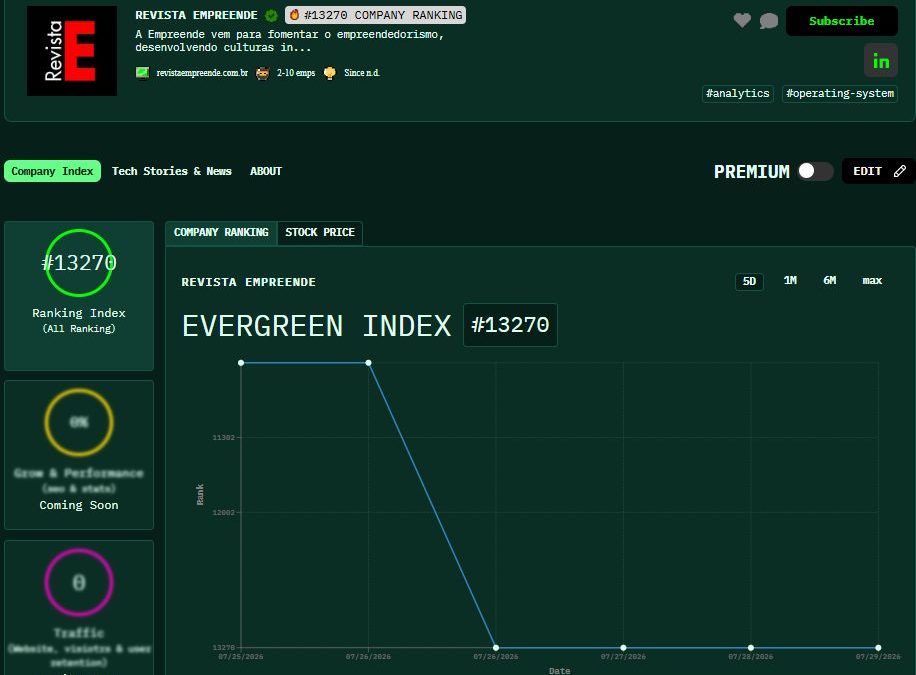The height and width of the screenshot is (675, 916).
Task: Click the 'REVISTA EMPREENDE' chart heading
Action: click(x=248, y=282)
